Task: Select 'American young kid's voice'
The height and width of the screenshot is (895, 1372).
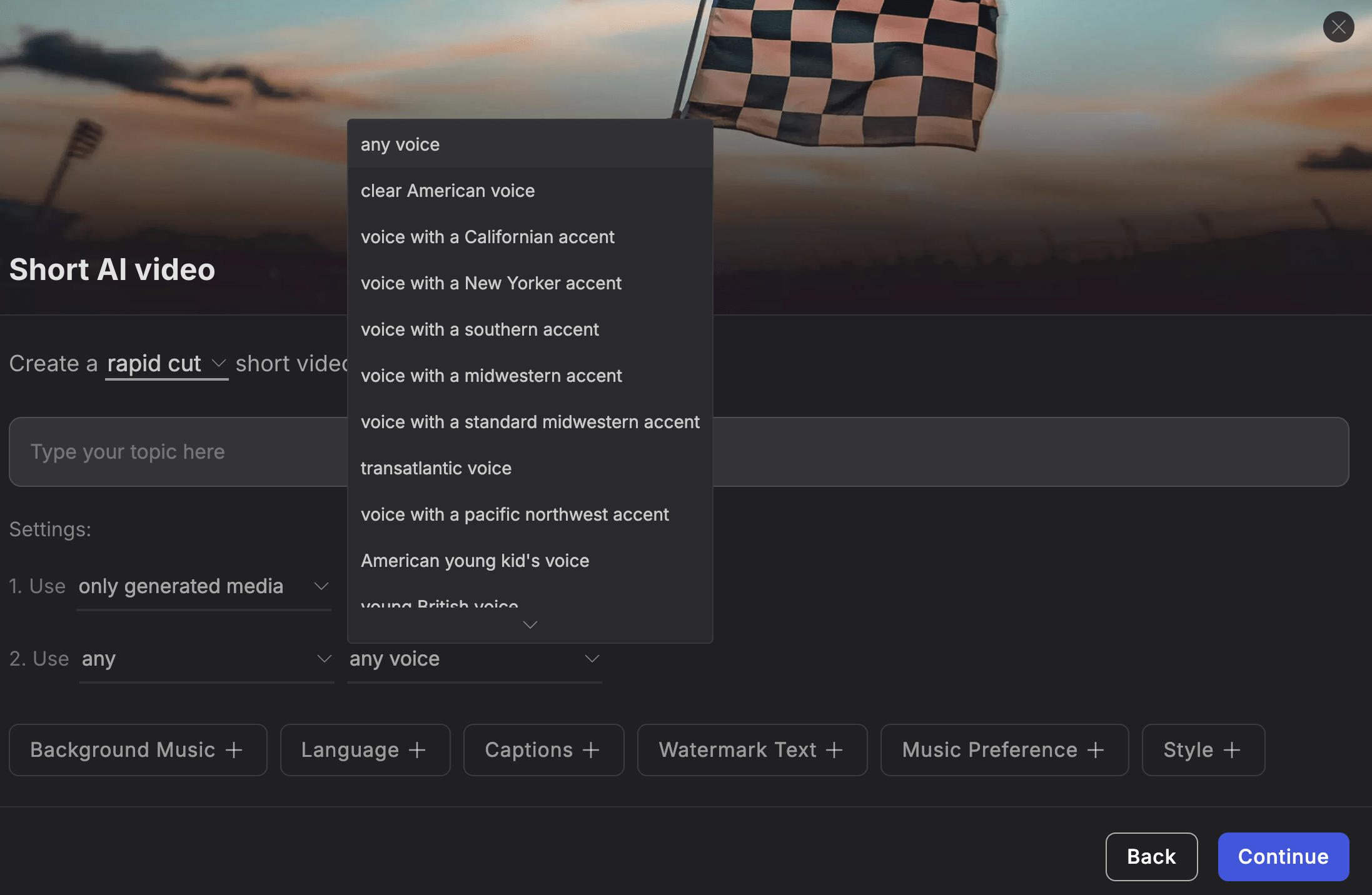Action: [x=475, y=559]
